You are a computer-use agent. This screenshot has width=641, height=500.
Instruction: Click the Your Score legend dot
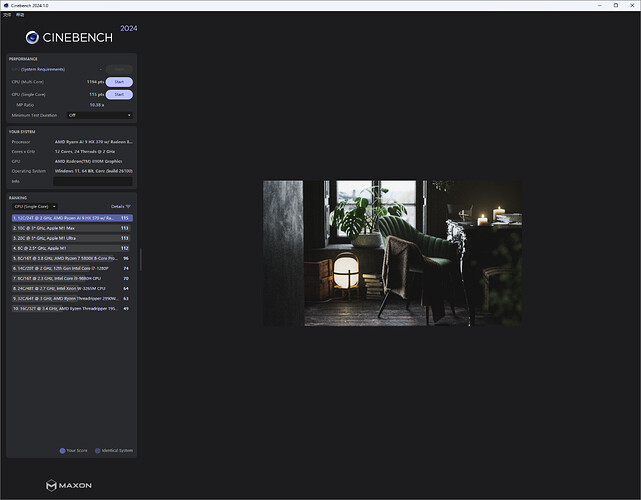tap(62, 451)
